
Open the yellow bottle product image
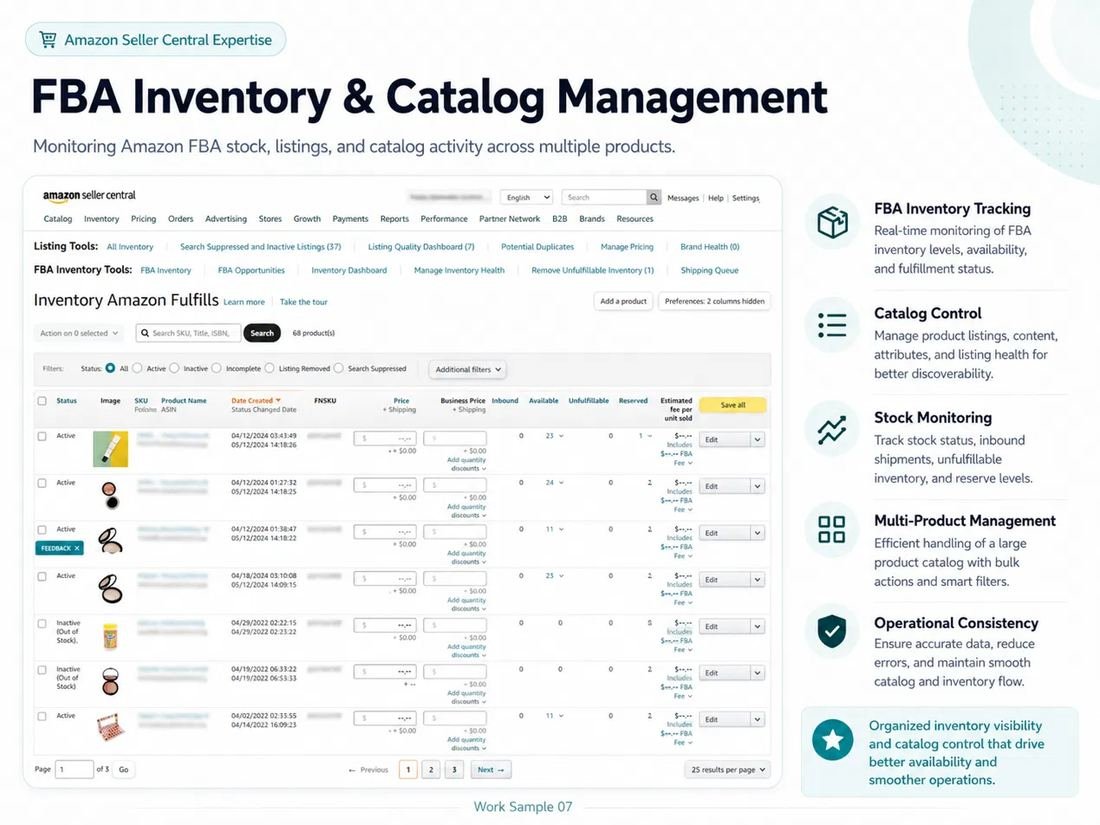tap(110, 636)
